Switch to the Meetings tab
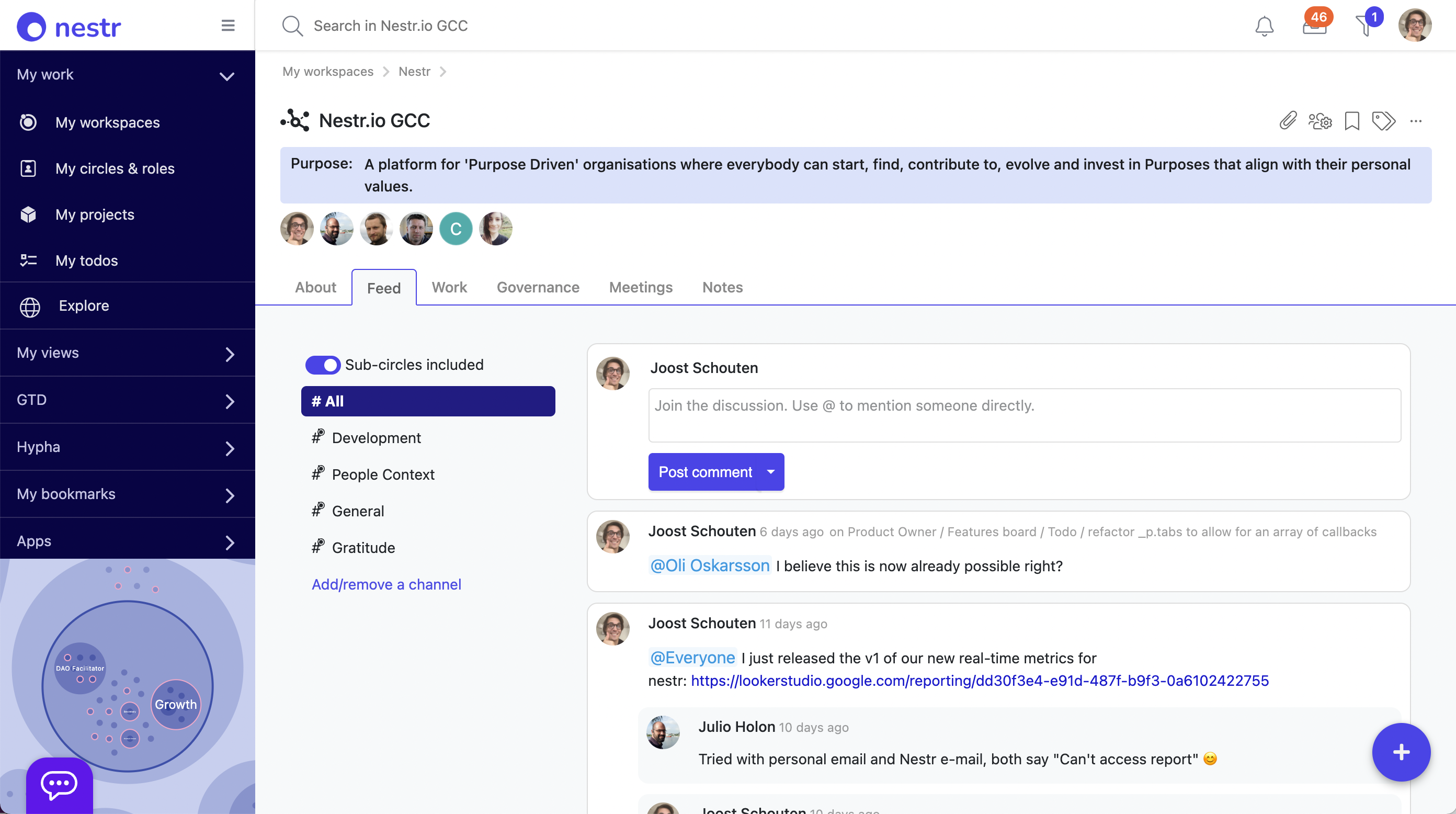Screen dimensions: 1456x814 640,287
